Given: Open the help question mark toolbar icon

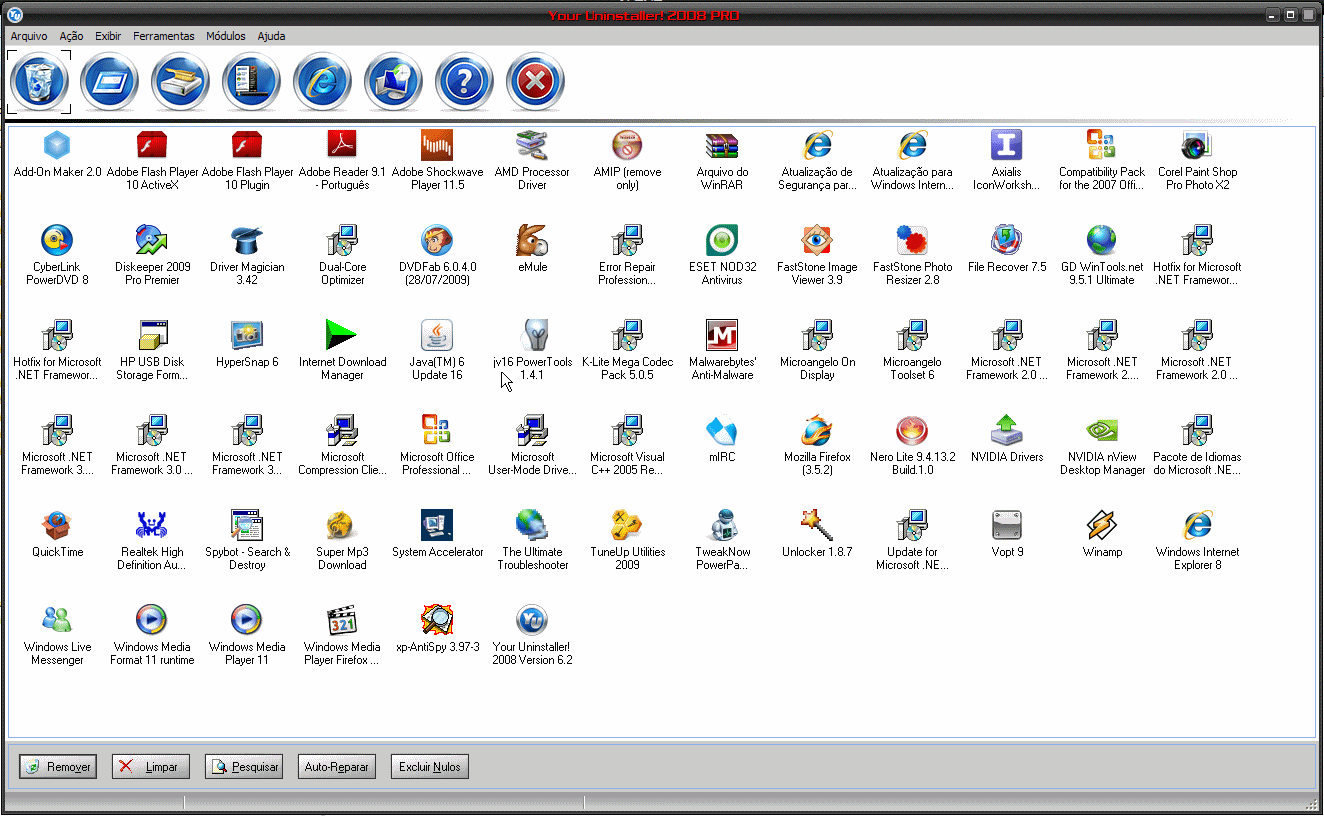Looking at the screenshot, I should [x=465, y=82].
